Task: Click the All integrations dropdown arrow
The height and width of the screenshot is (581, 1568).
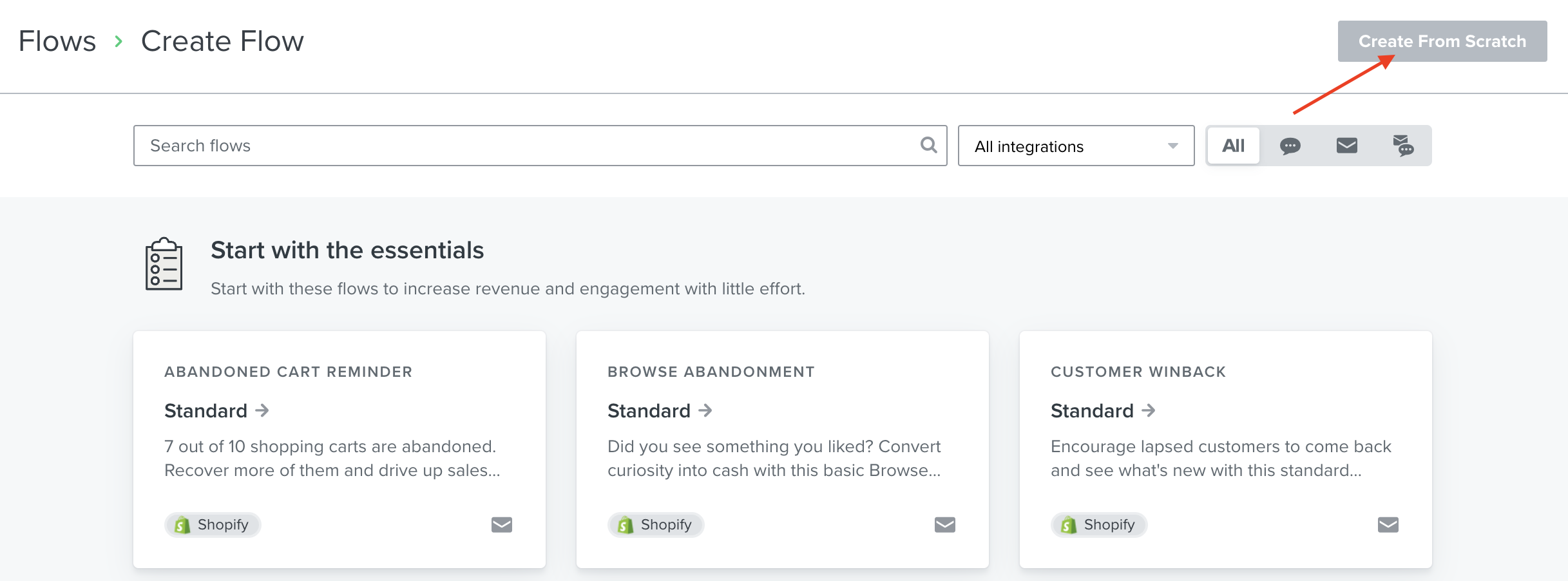Action: click(x=1172, y=146)
